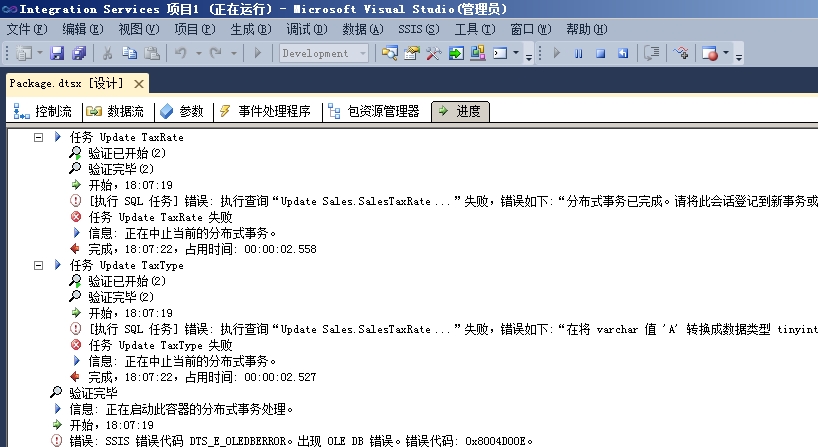Screen dimensions: 818x447
Task: Open the Toolbox wrench-and-hammer icon
Action: pos(434,53)
